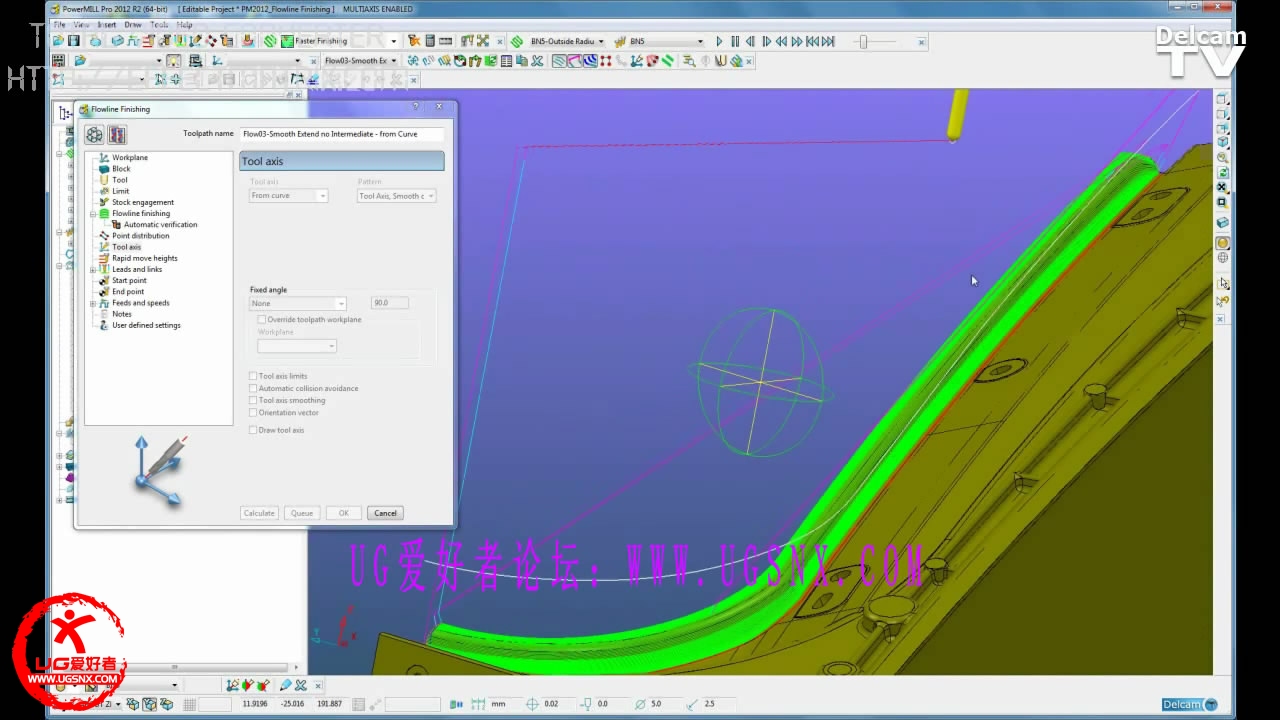Screen dimensions: 1280x720
Task: Pause the simulation in the top toolbar
Action: pos(735,41)
